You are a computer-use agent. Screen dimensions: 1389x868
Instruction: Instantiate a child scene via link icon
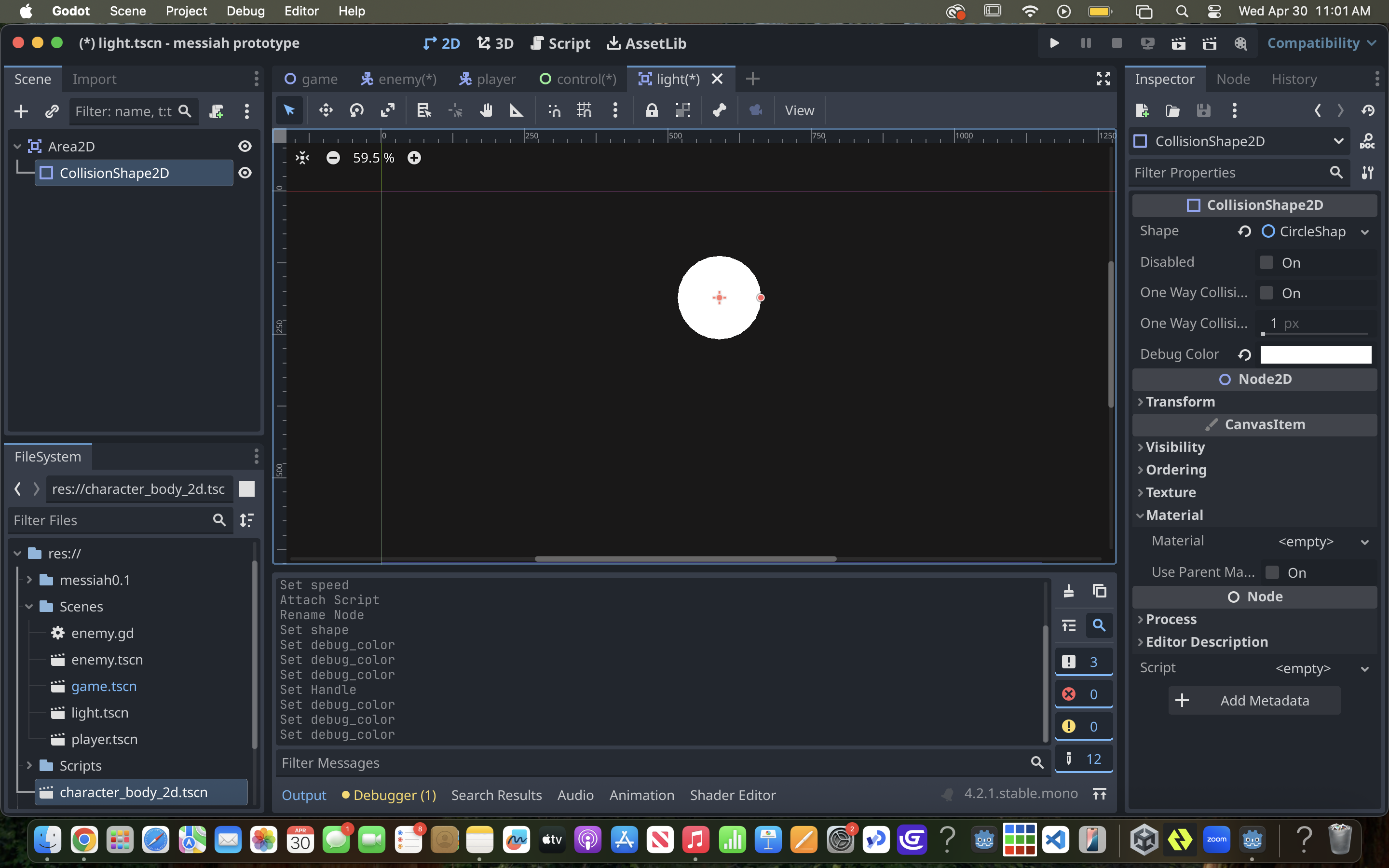52,111
